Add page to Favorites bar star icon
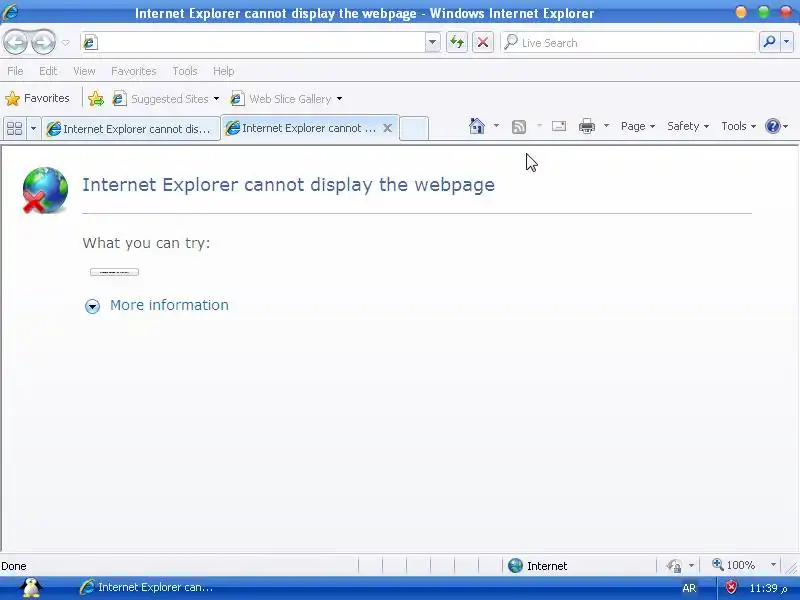This screenshot has width=800, height=600. (x=95, y=98)
